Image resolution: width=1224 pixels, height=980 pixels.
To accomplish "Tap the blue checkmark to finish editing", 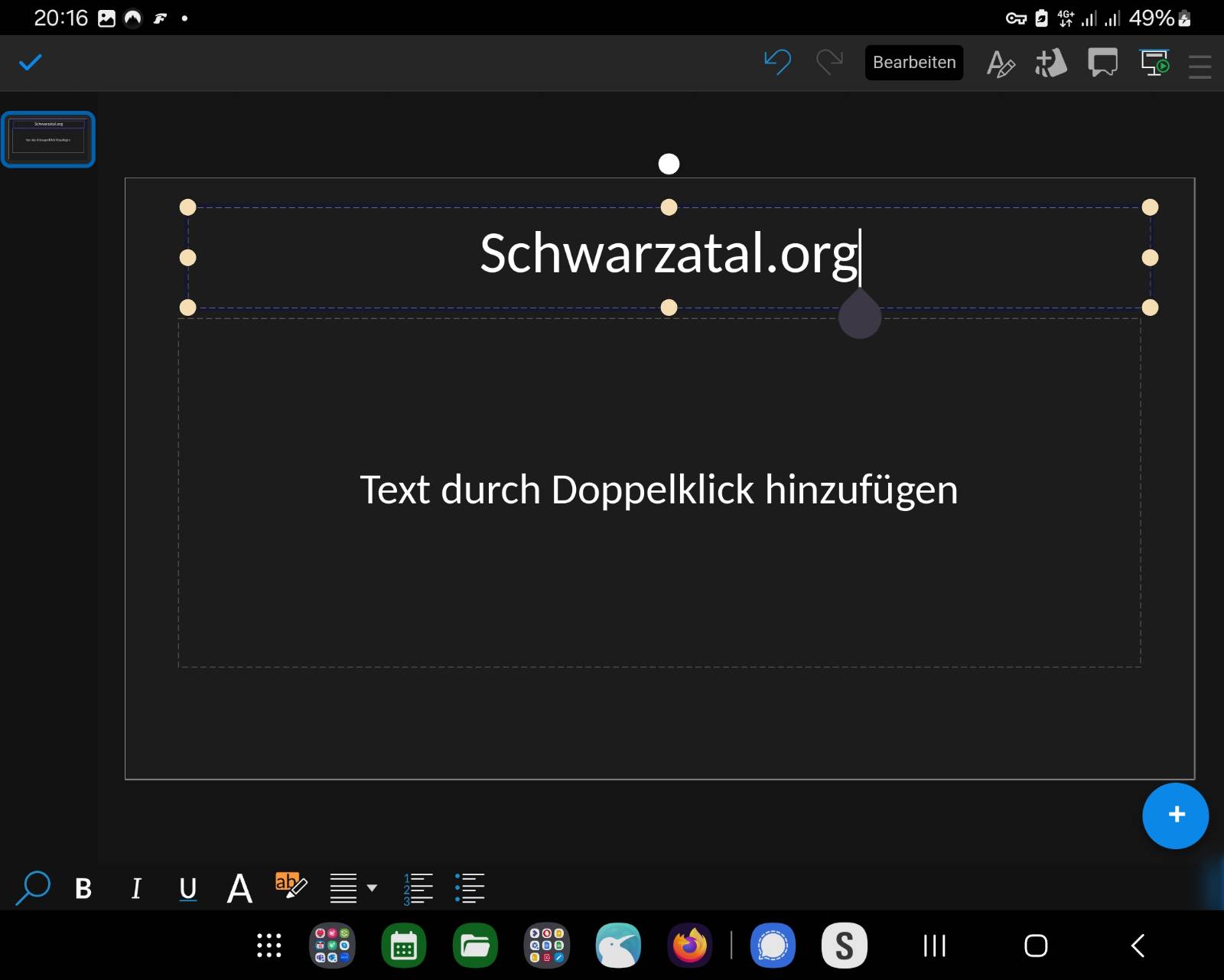I will 31,62.
